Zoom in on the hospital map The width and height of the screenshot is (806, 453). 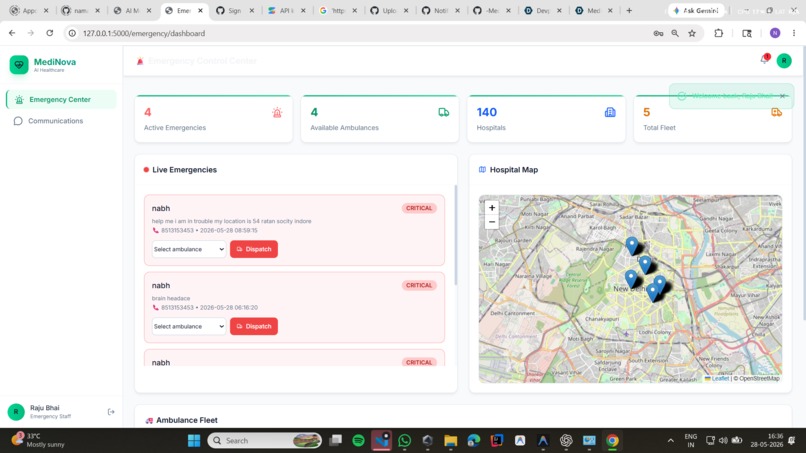tap(492, 208)
